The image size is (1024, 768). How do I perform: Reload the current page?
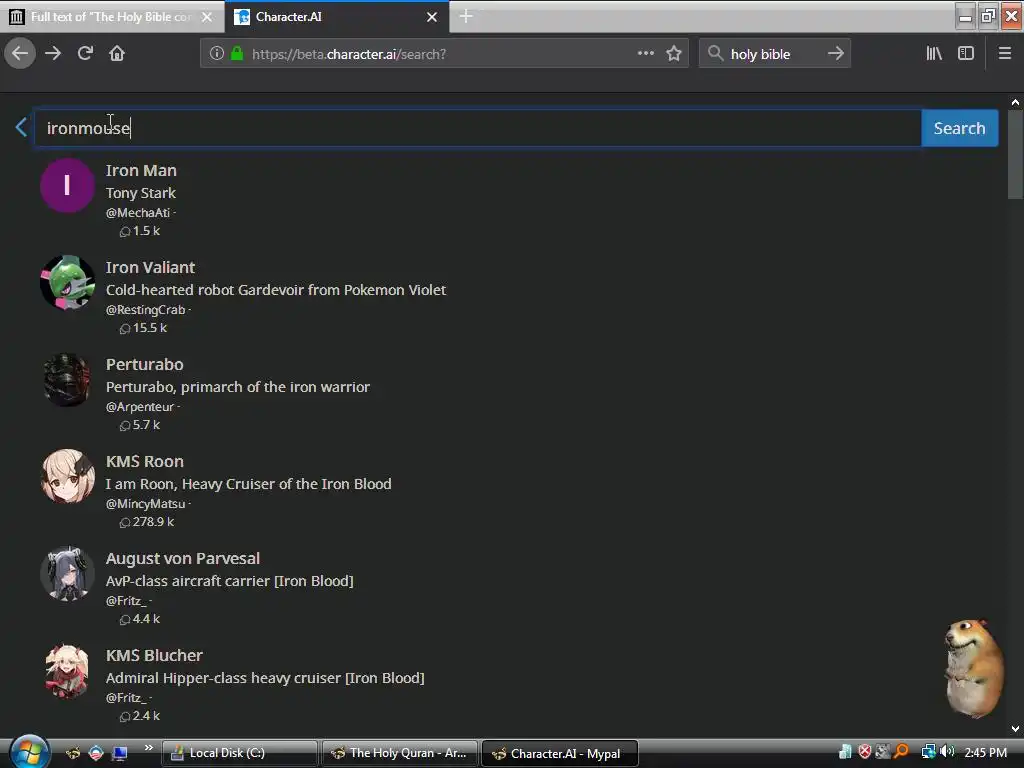[x=85, y=54]
